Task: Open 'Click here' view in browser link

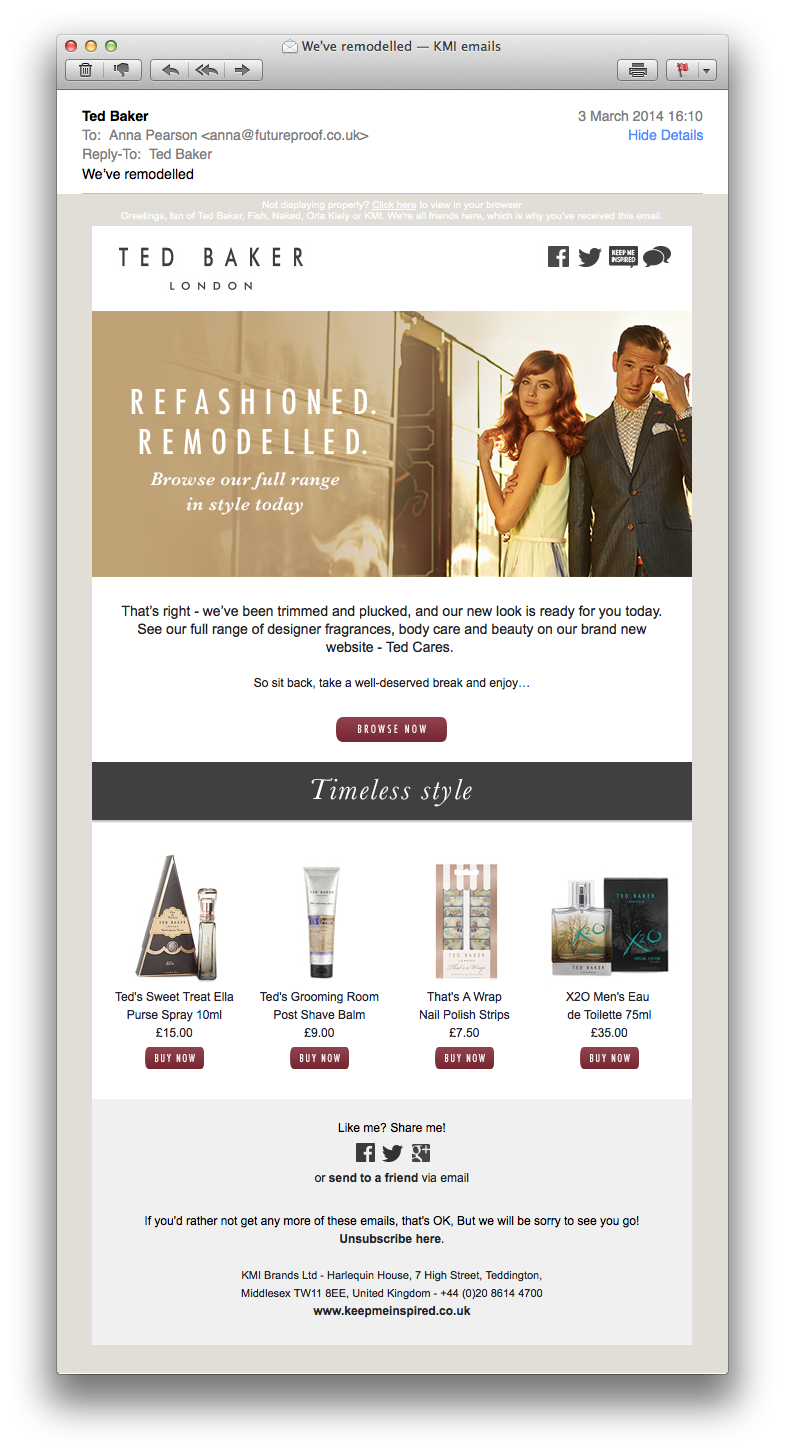Action: (394, 205)
